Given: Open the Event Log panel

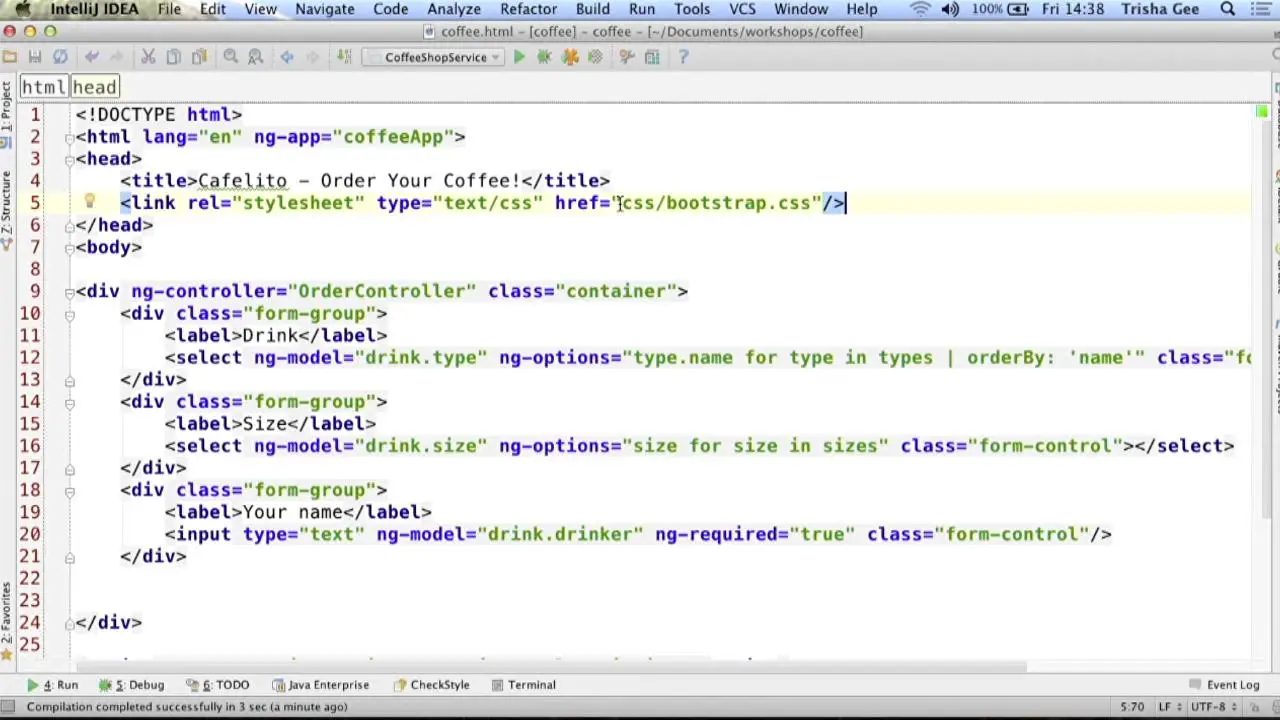Looking at the screenshot, I should pyautogui.click(x=1224, y=685).
